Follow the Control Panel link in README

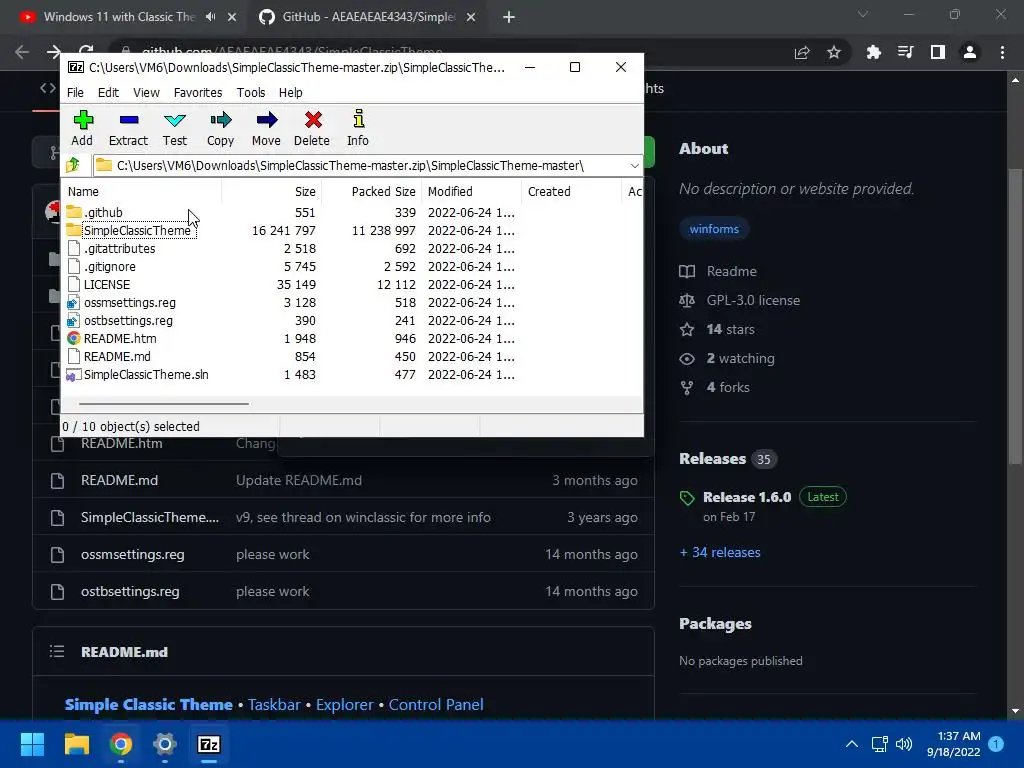coord(436,705)
